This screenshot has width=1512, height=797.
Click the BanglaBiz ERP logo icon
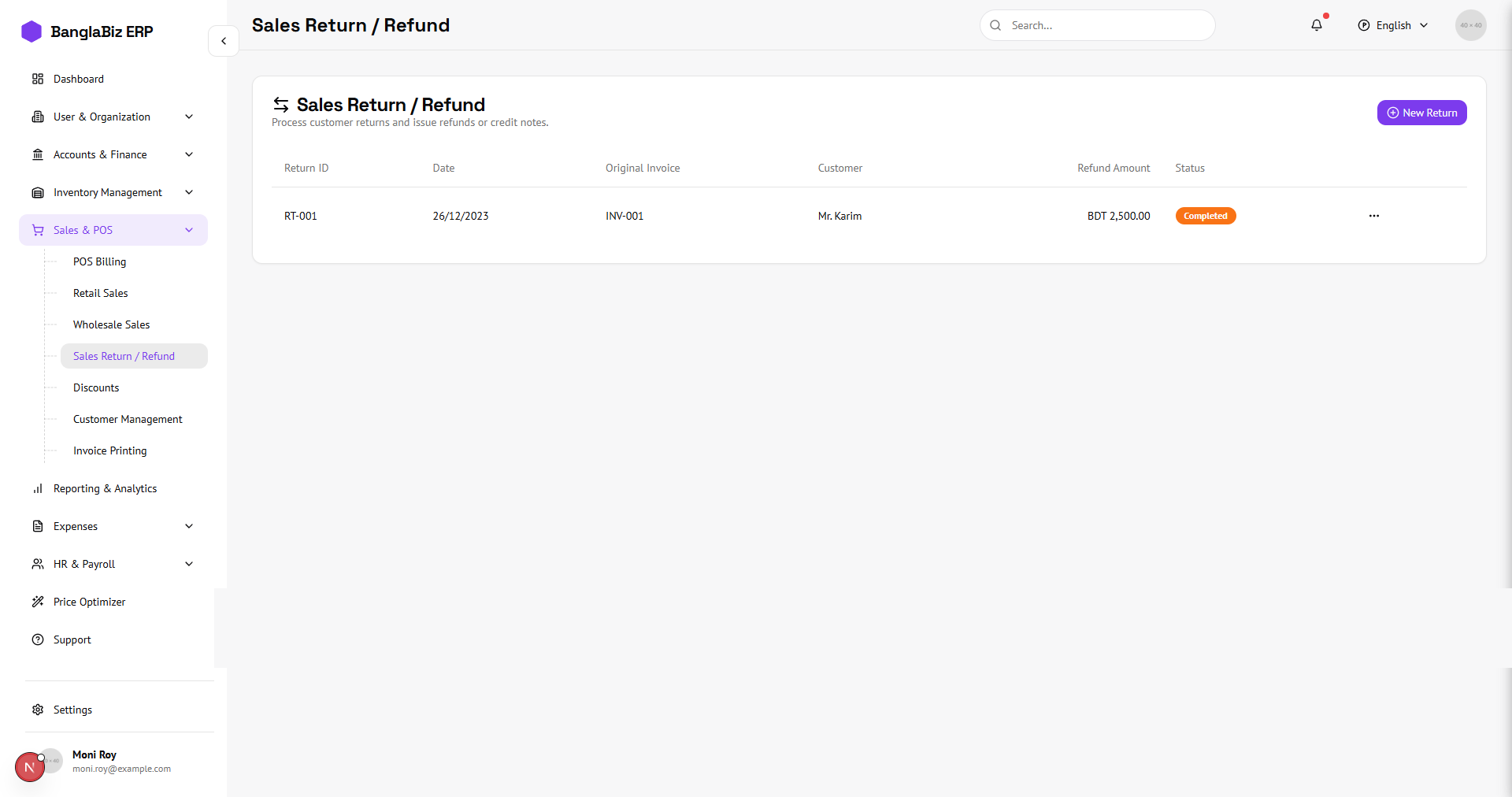(31, 32)
